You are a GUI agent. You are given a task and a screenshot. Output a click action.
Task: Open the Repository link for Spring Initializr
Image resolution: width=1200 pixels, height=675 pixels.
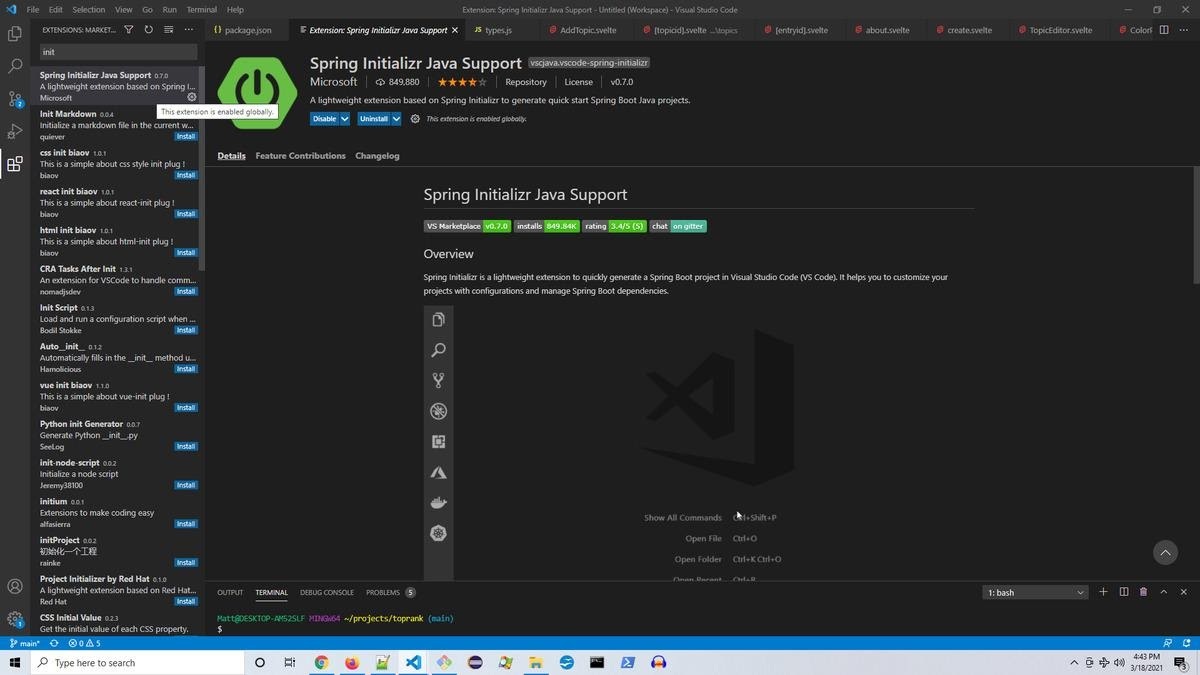click(525, 82)
